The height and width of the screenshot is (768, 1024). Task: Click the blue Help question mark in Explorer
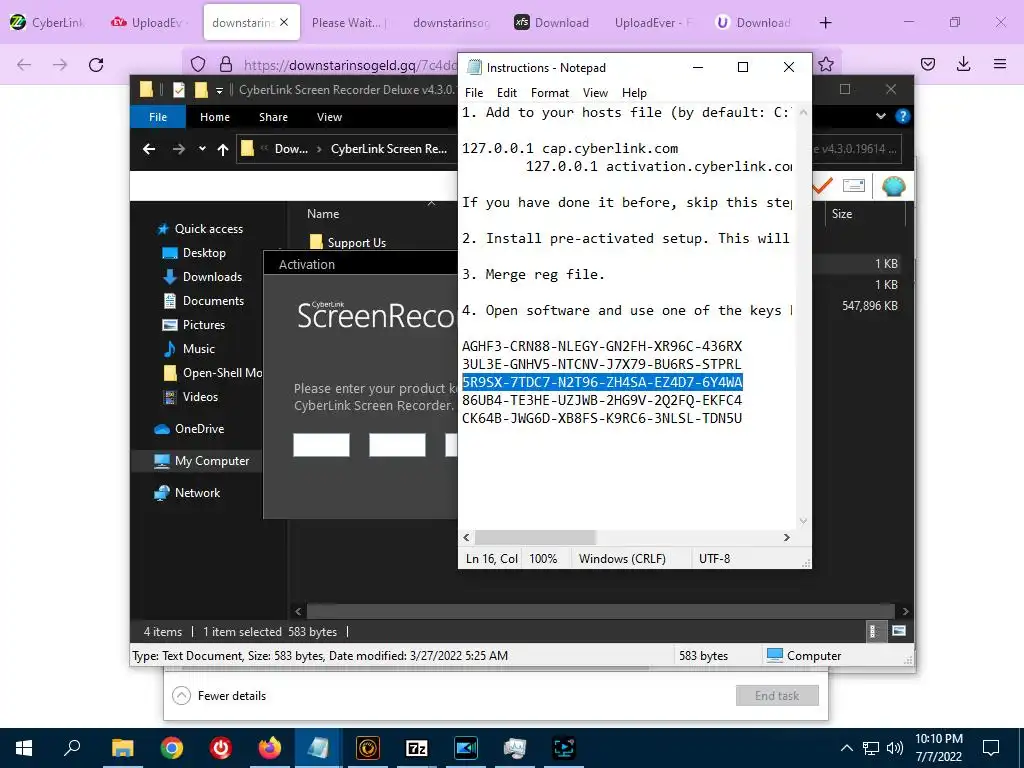[903, 116]
